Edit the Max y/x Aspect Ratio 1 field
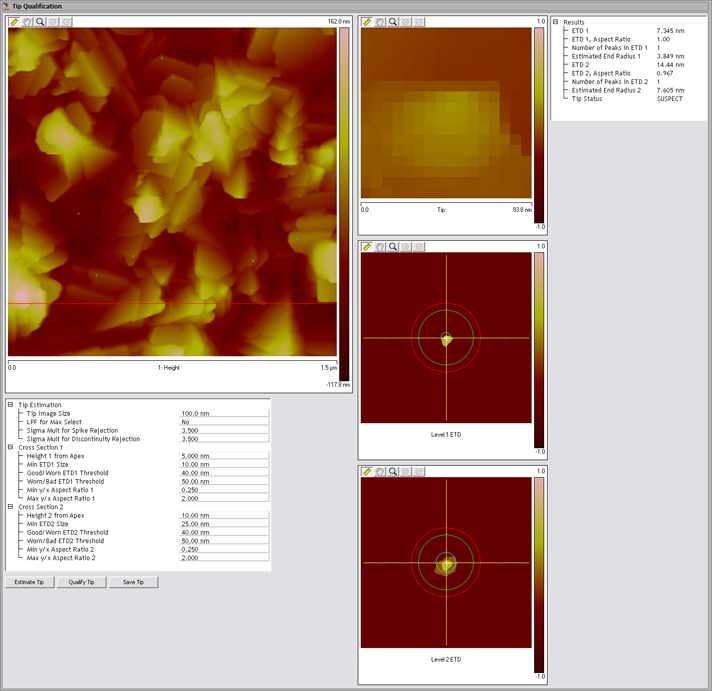Image resolution: width=712 pixels, height=691 pixels. pyautogui.click(x=224, y=499)
